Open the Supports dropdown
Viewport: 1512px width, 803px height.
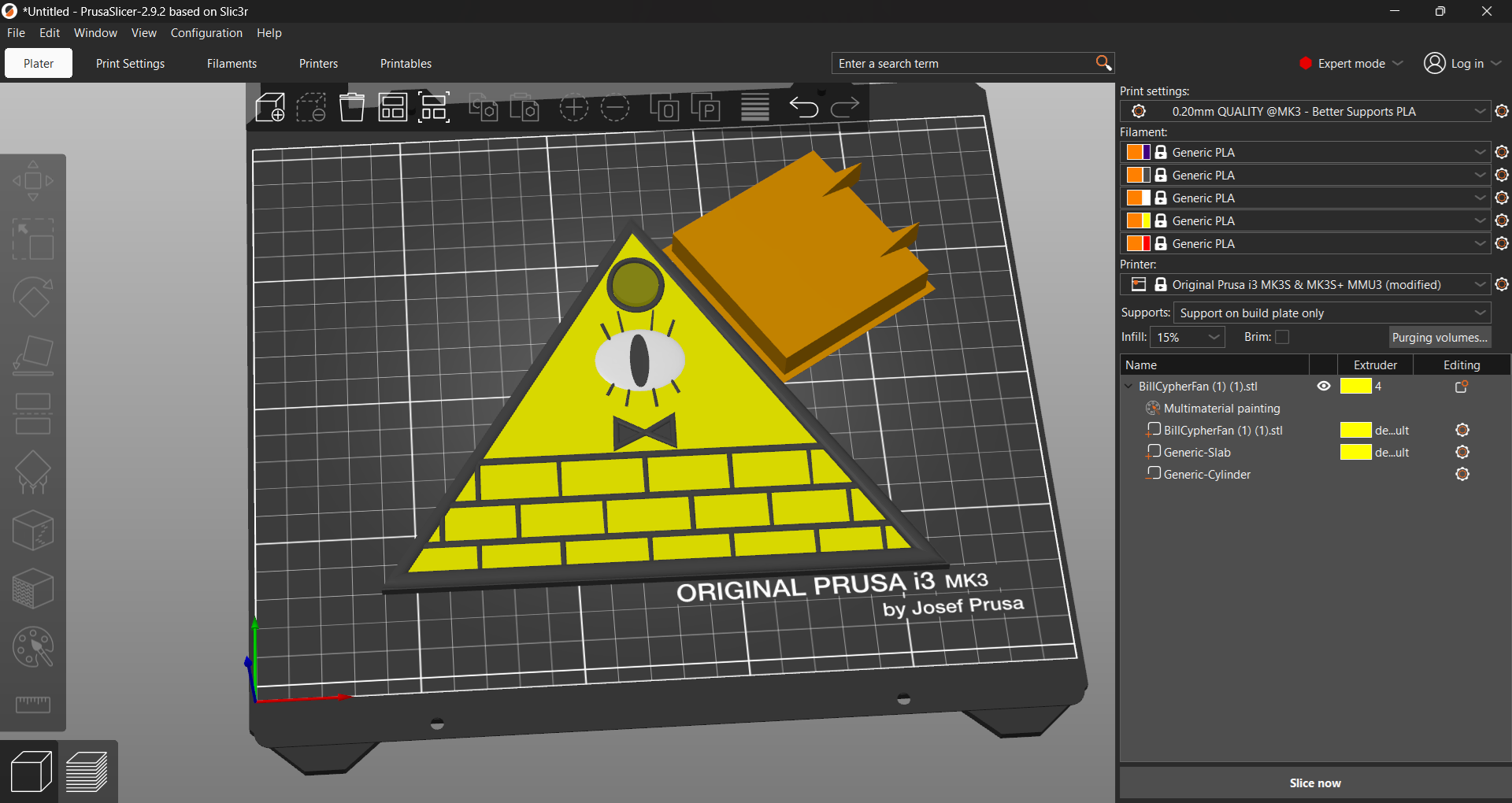click(x=1332, y=313)
